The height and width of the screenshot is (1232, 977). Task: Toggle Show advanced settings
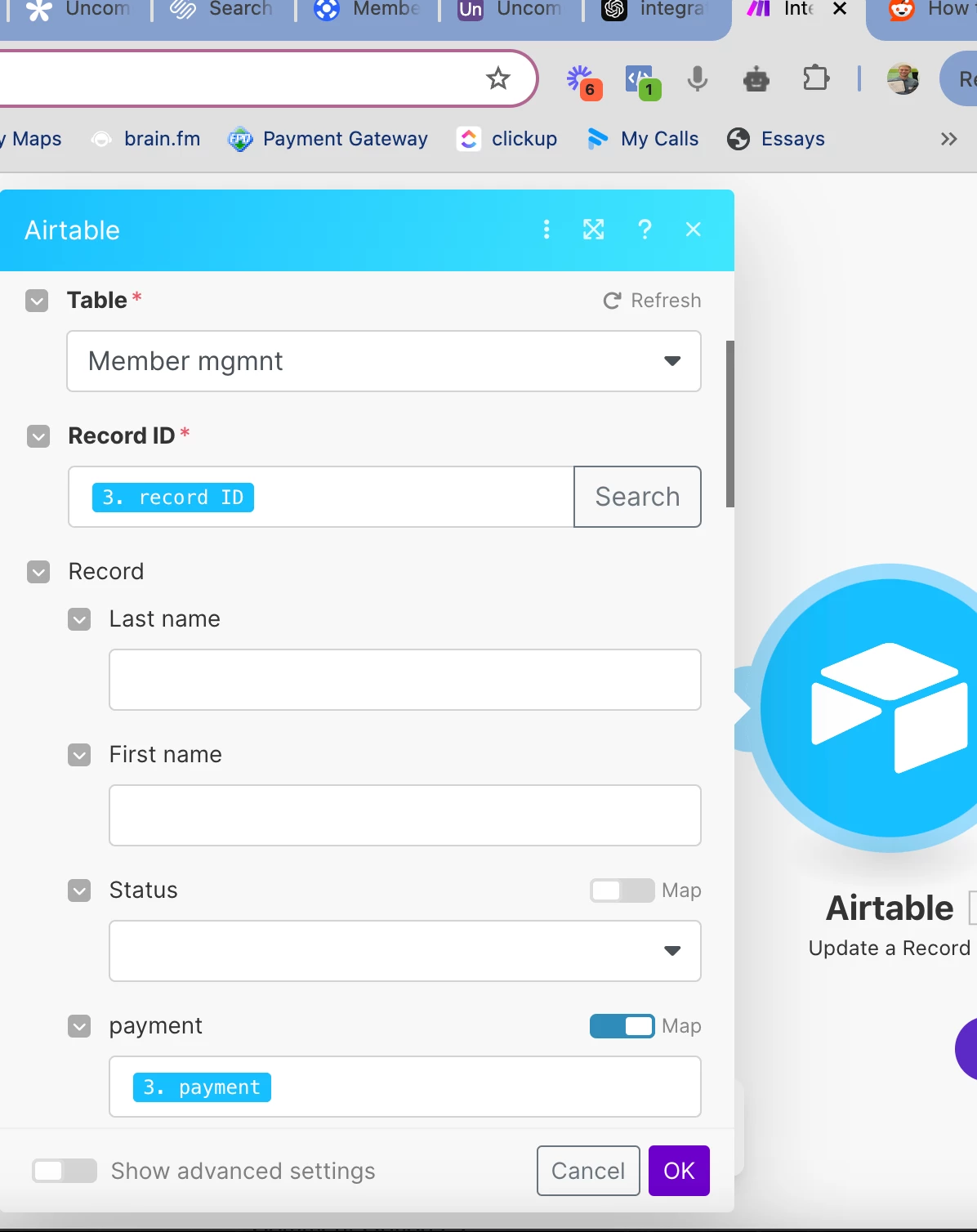point(65,1171)
